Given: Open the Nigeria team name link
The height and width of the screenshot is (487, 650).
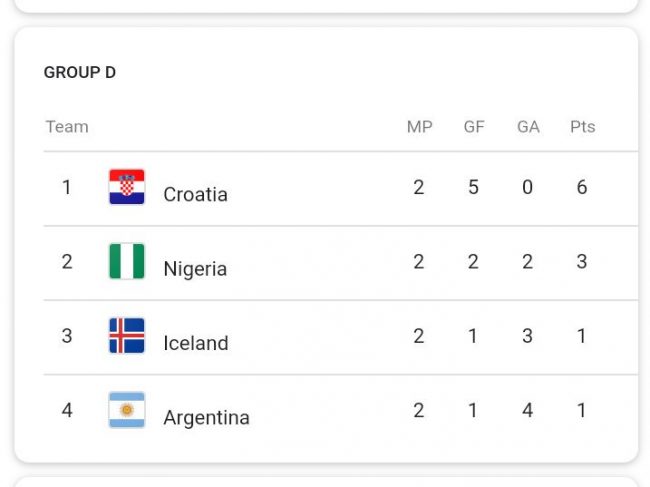Looking at the screenshot, I should click(195, 268).
